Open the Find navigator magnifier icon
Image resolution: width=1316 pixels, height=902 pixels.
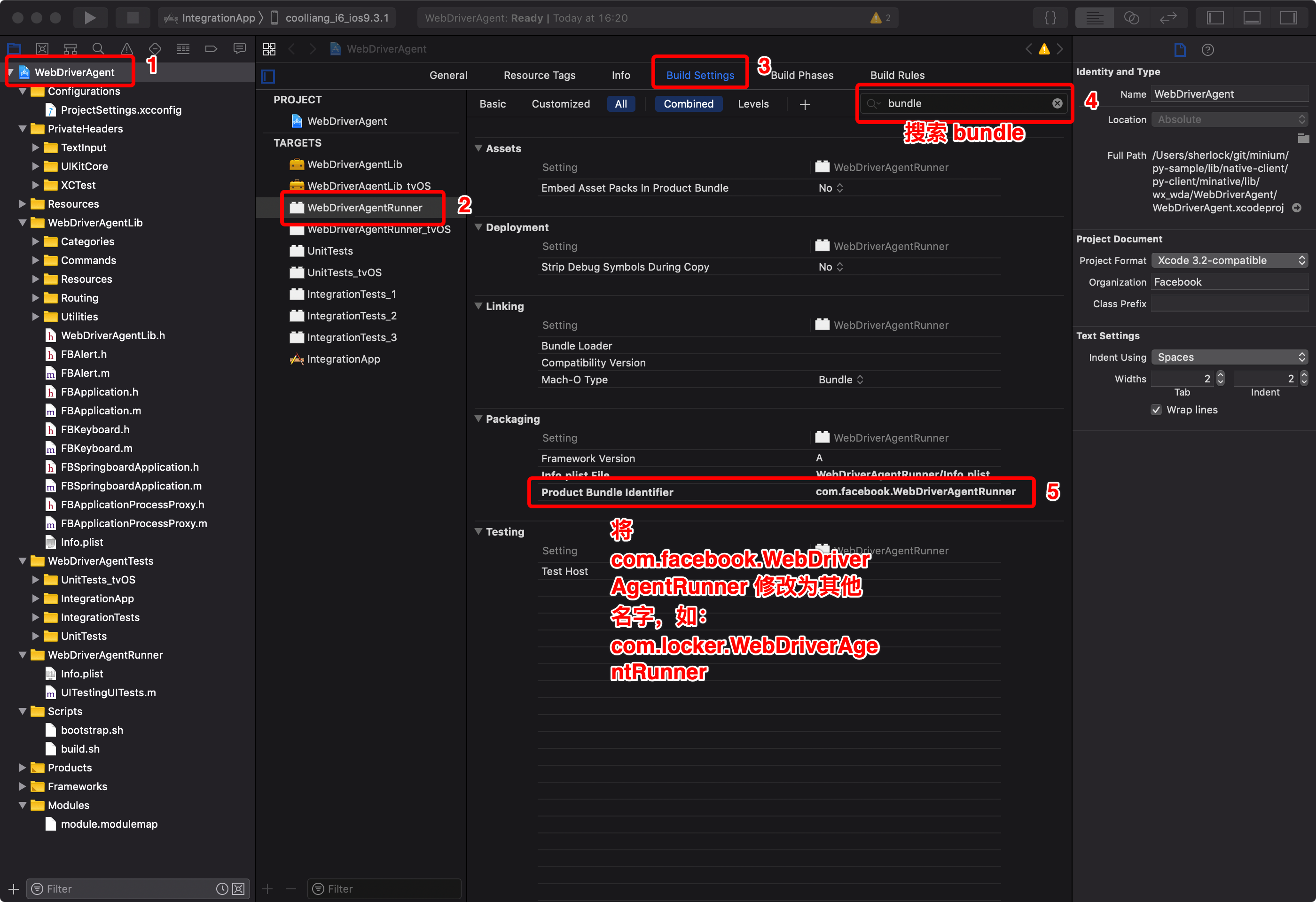click(x=98, y=49)
